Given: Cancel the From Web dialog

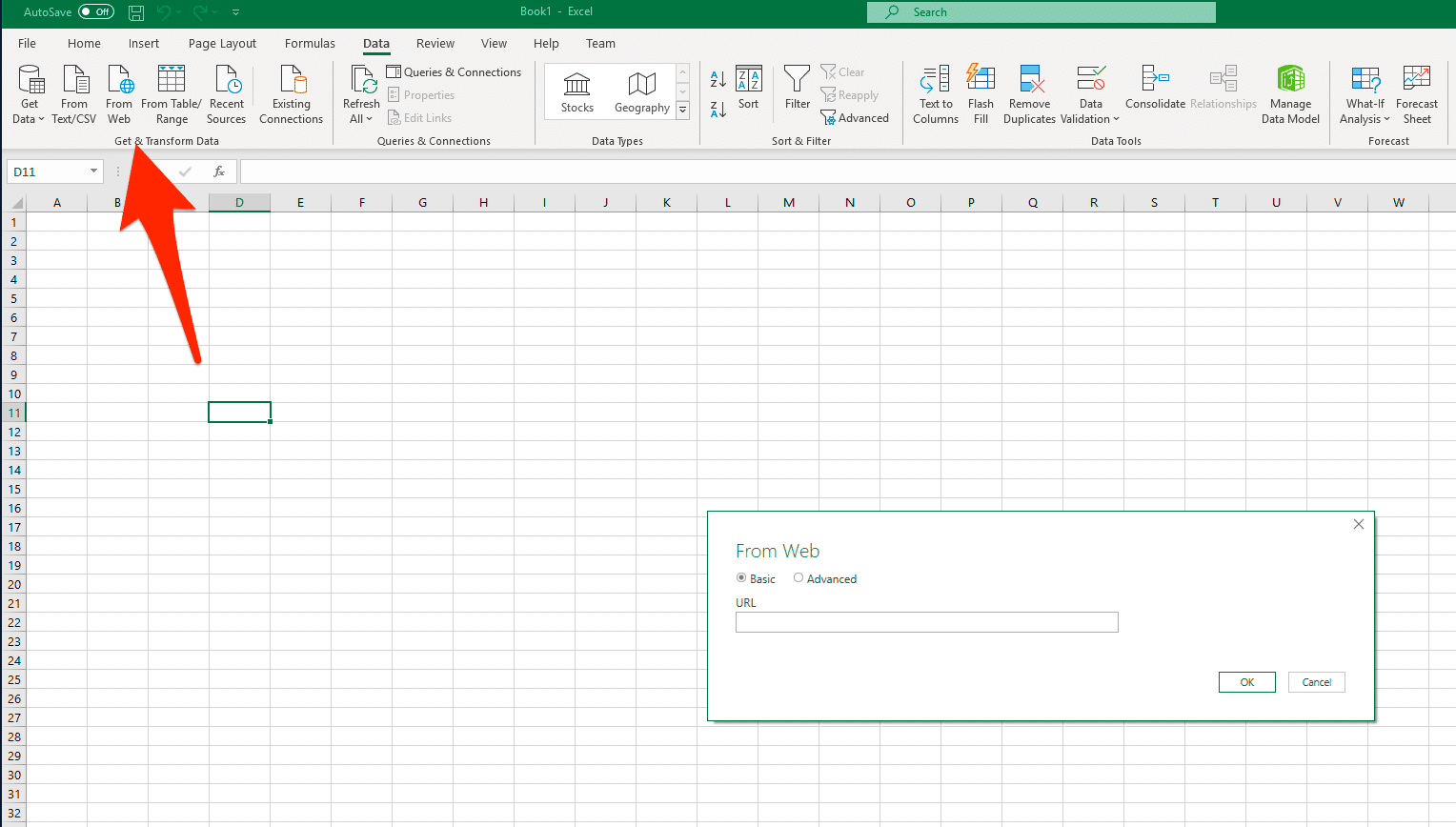Looking at the screenshot, I should click(x=1317, y=682).
